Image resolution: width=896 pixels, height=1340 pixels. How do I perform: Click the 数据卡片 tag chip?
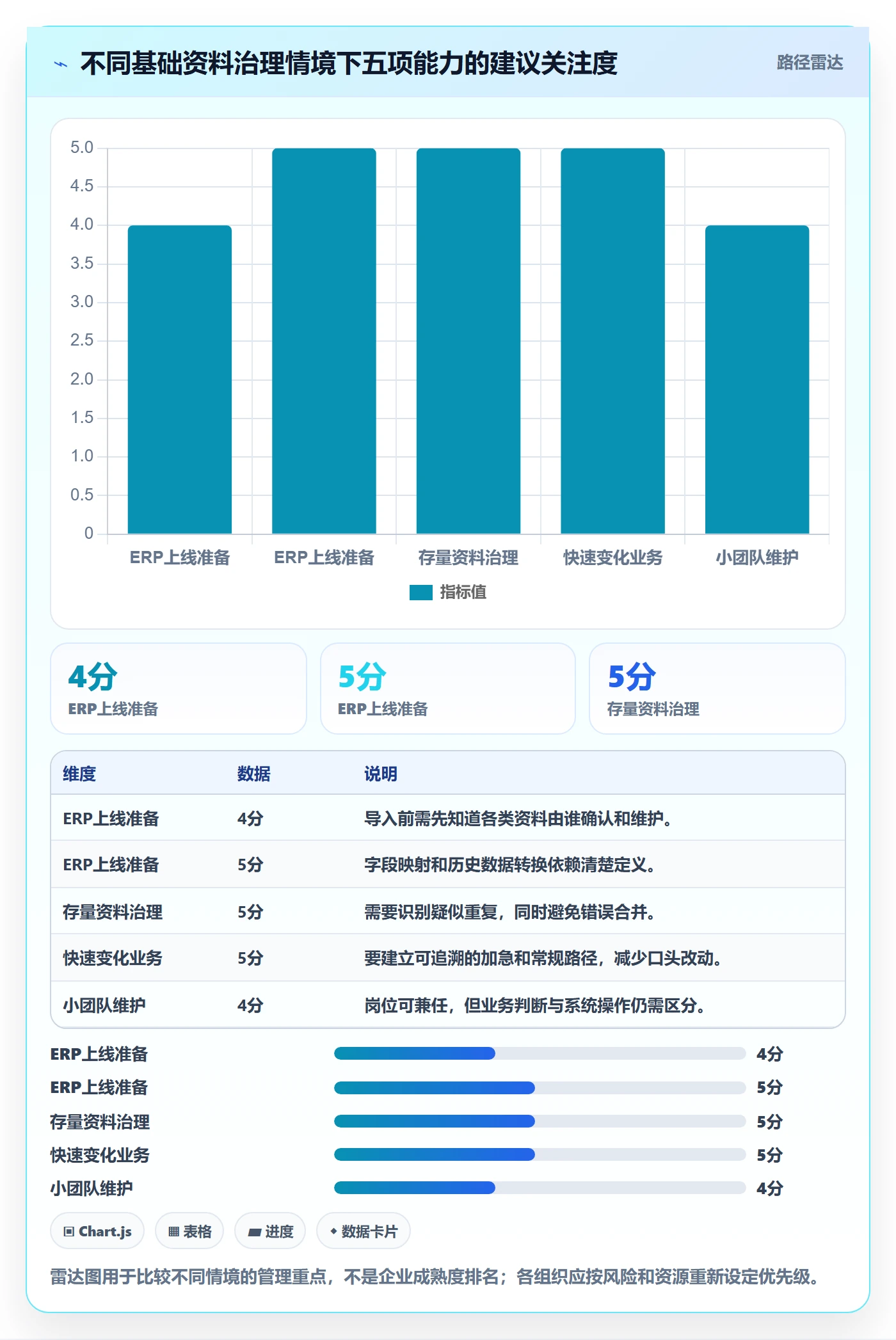coord(364,1231)
